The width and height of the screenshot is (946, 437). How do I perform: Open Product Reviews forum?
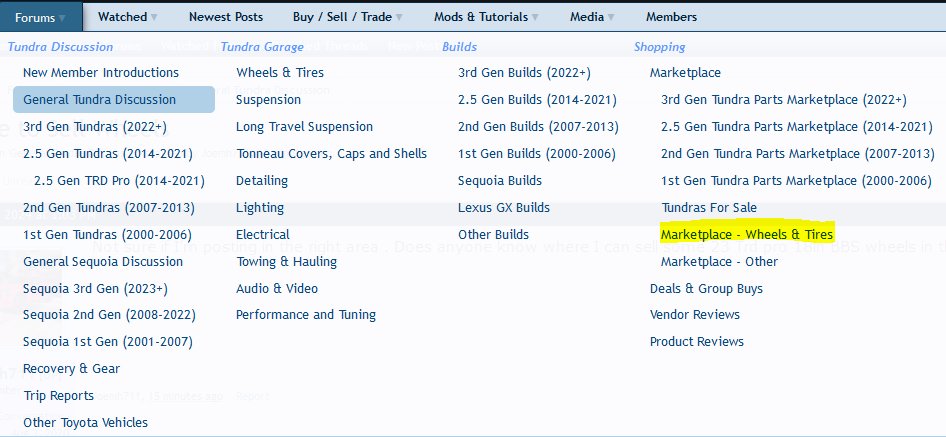697,342
